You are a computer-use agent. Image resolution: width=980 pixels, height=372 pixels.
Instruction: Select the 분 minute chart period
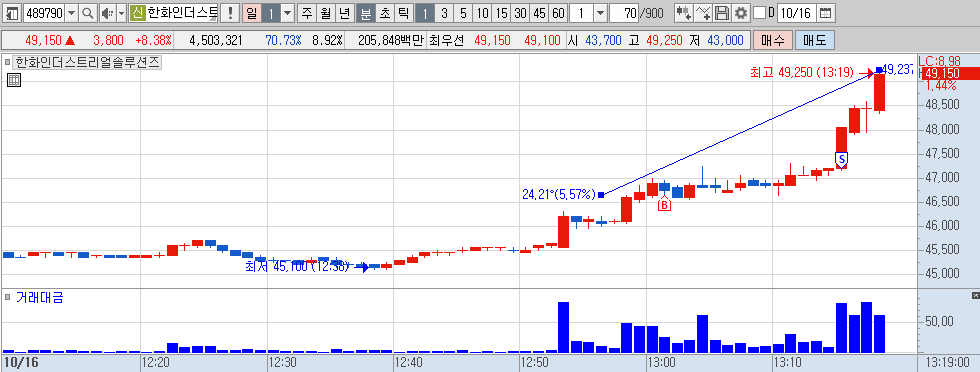point(365,13)
